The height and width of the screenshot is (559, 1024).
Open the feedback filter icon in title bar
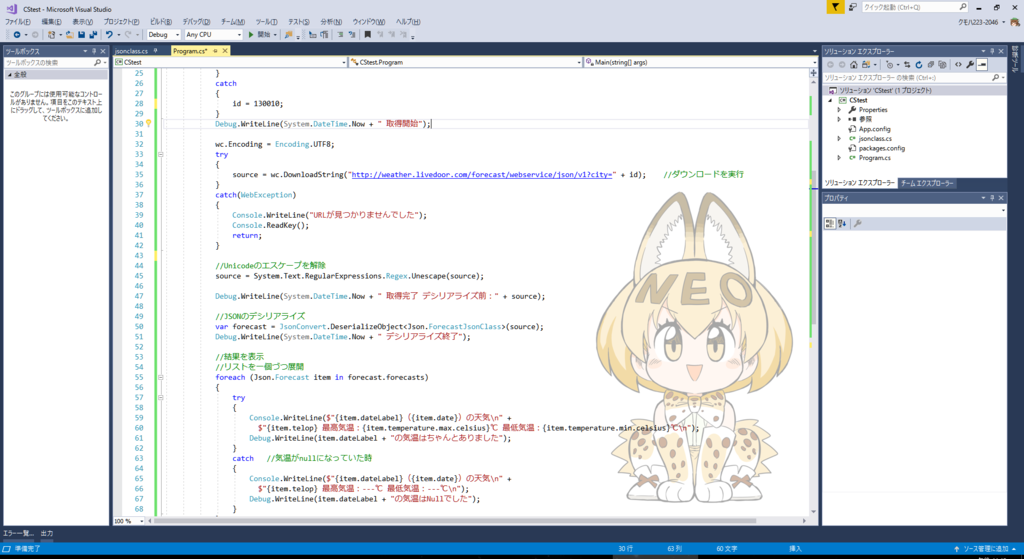click(x=835, y=7)
